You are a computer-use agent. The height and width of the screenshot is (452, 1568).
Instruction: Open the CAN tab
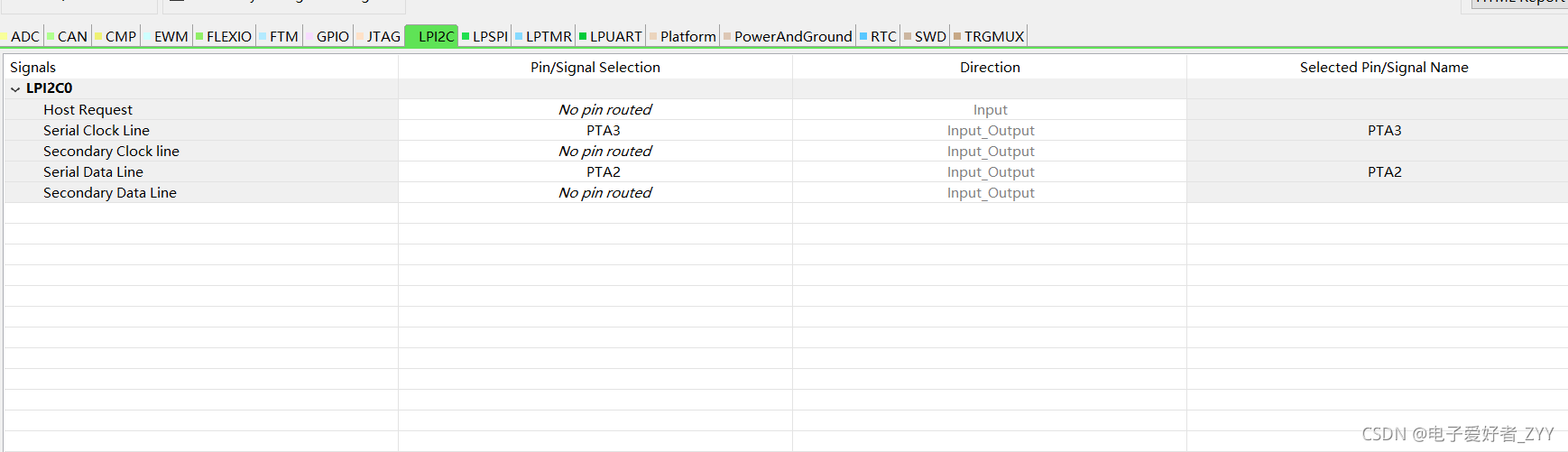[68, 36]
